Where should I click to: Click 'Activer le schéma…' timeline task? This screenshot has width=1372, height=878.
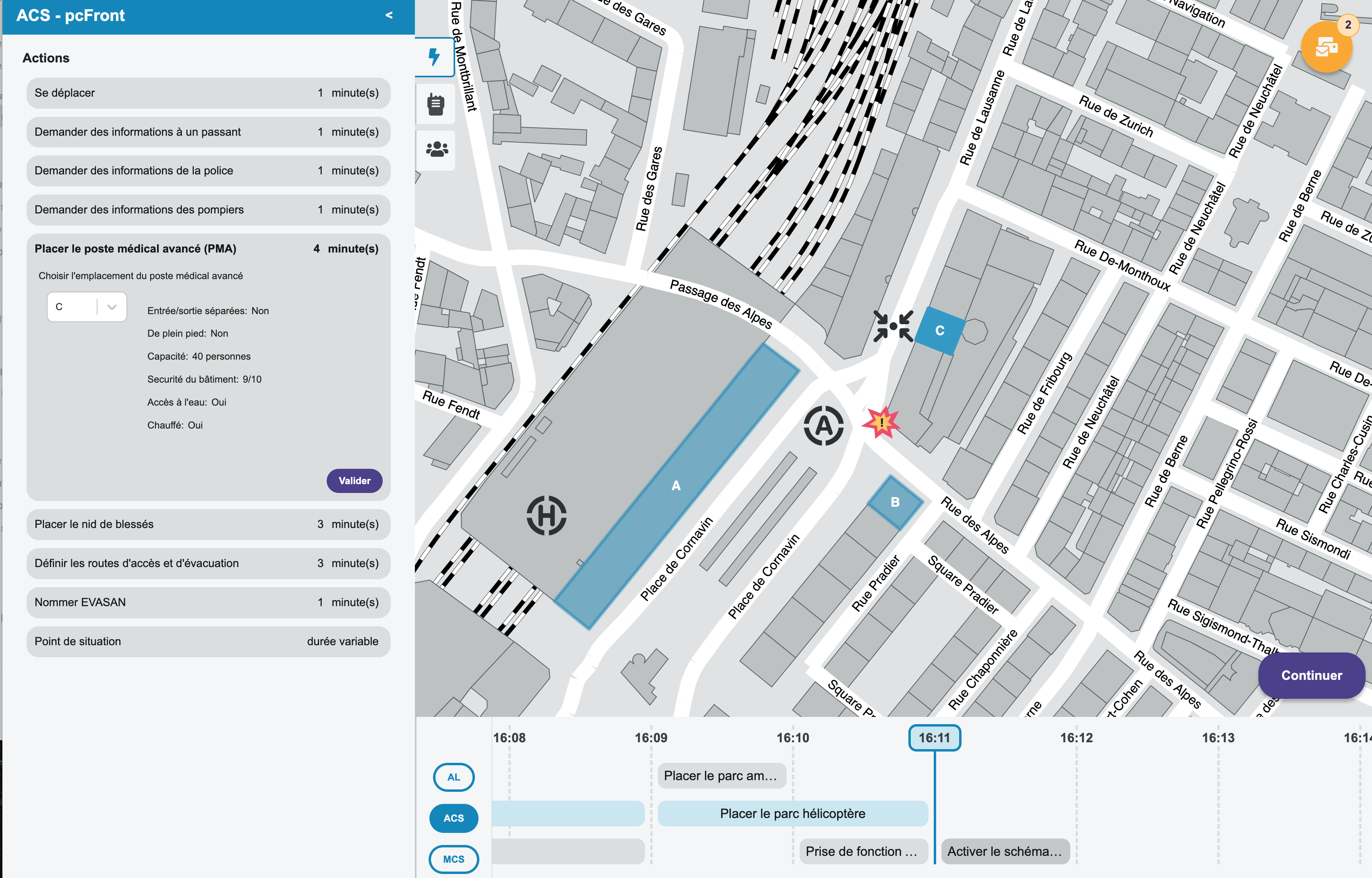tap(1005, 851)
